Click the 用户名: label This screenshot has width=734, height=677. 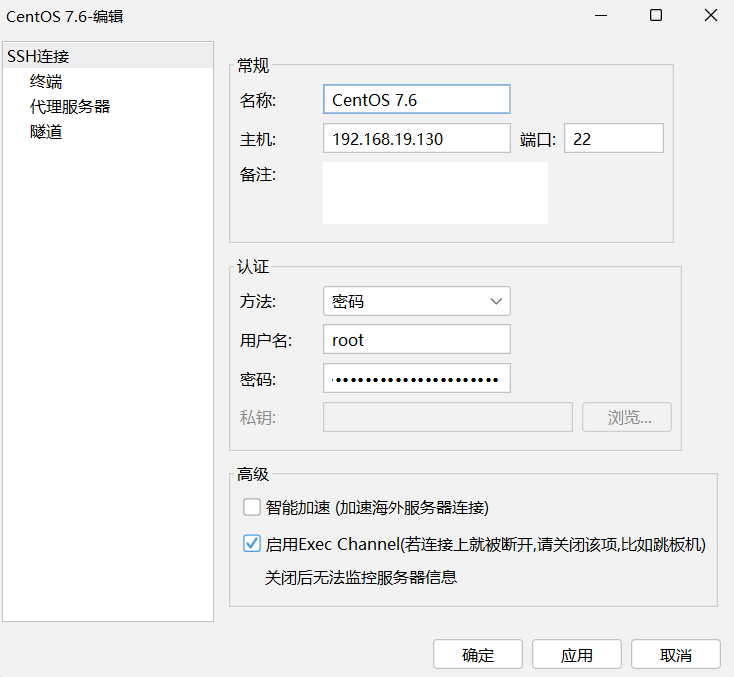[266, 340]
